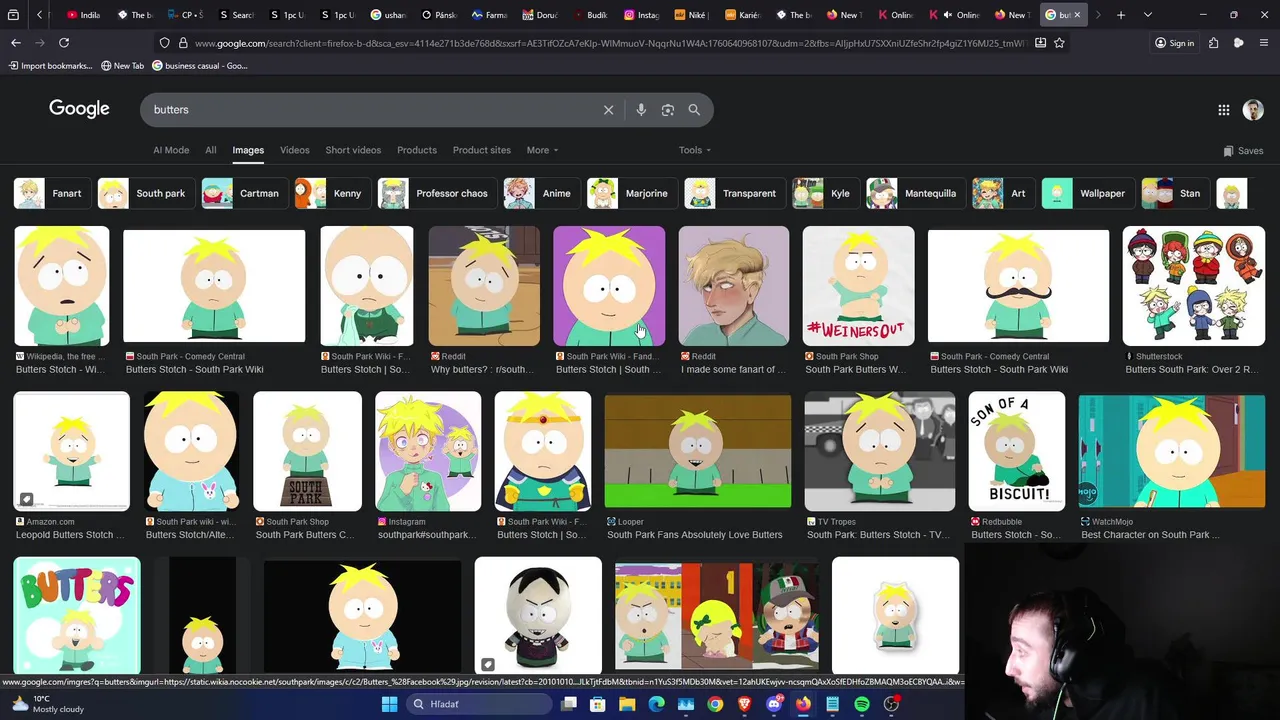Launch Spotify from the taskbar
Viewport: 1280px width, 720px height.
click(862, 704)
